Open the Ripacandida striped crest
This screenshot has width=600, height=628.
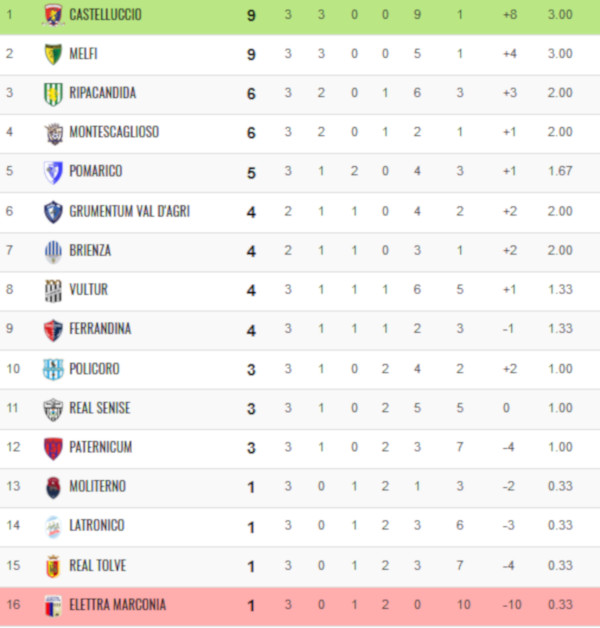click(x=53, y=94)
